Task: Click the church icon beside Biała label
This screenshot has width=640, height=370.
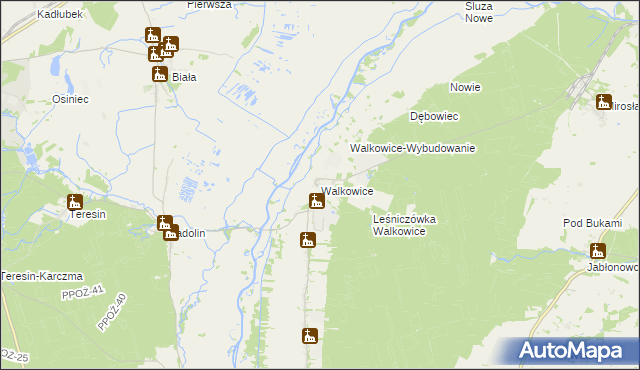Action: (x=160, y=74)
